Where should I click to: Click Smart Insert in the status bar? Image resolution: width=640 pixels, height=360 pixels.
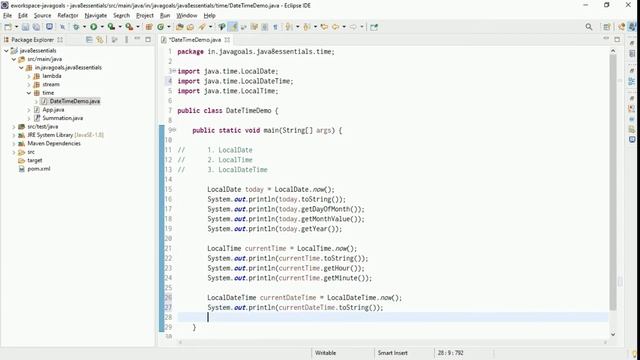pos(392,353)
